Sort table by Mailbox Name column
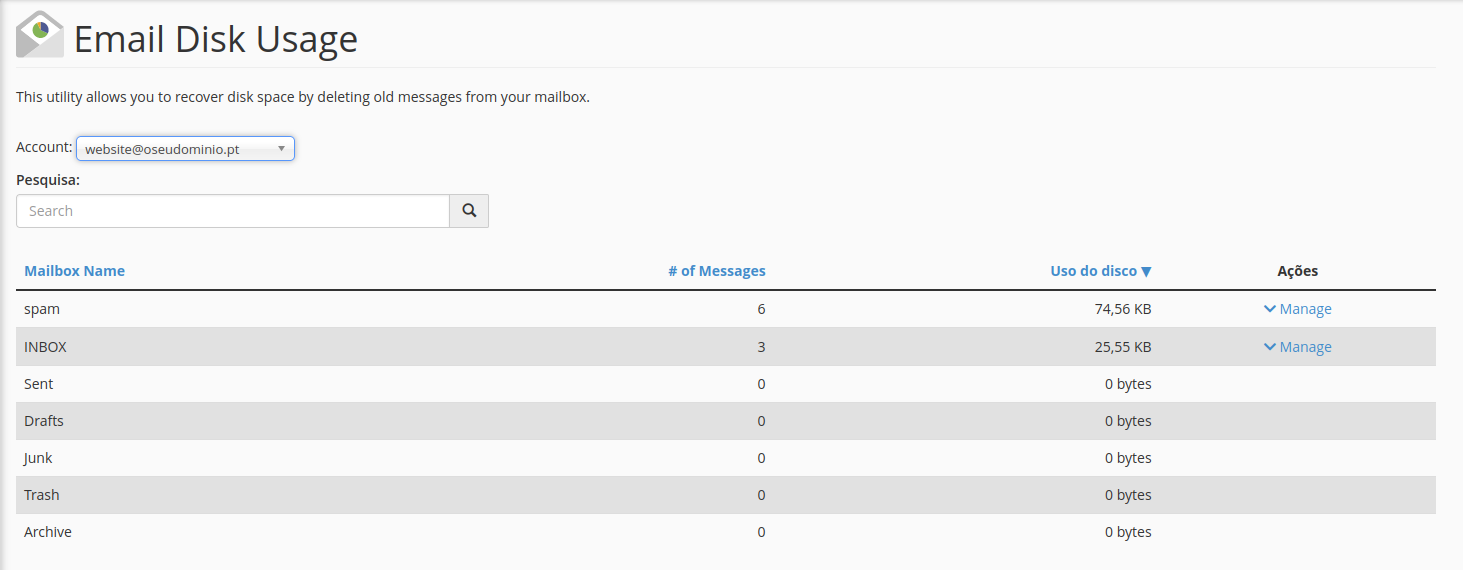 [x=74, y=271]
